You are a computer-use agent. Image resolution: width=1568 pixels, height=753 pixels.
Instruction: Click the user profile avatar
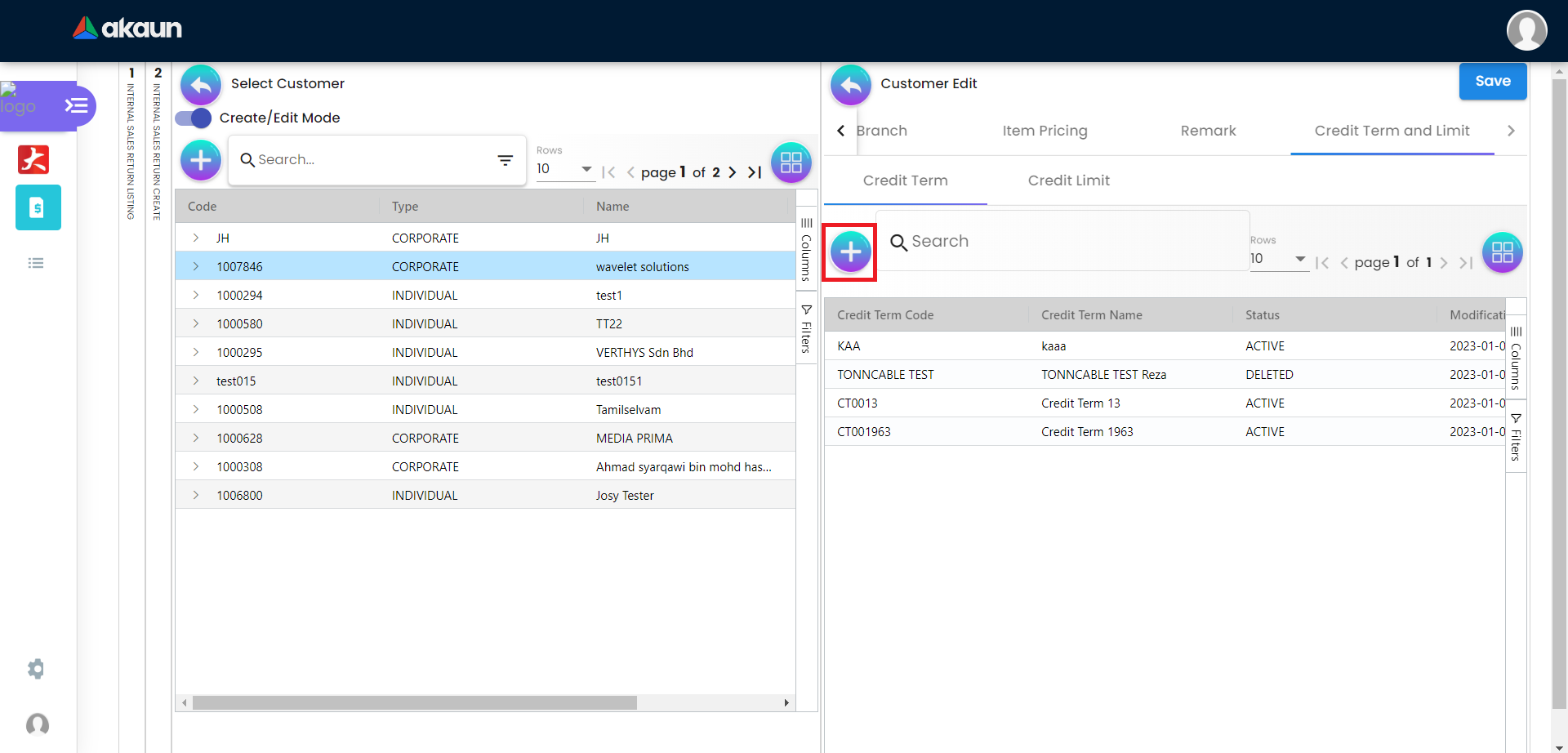(1526, 30)
